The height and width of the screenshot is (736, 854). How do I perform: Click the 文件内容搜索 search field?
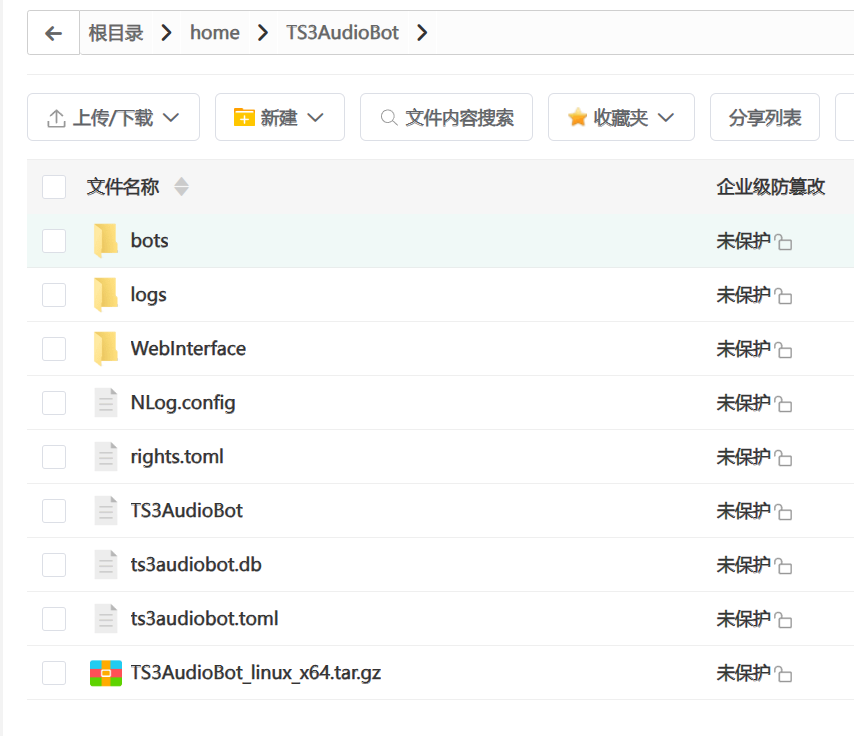(x=446, y=118)
